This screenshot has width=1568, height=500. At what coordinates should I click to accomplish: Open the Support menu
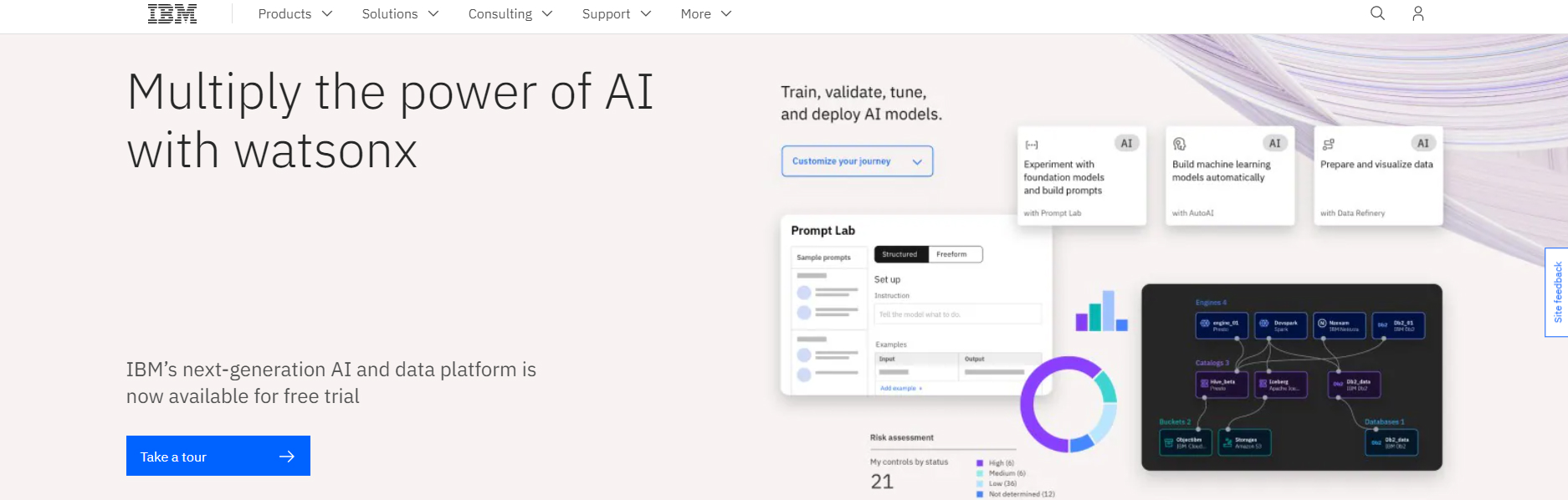click(x=617, y=13)
